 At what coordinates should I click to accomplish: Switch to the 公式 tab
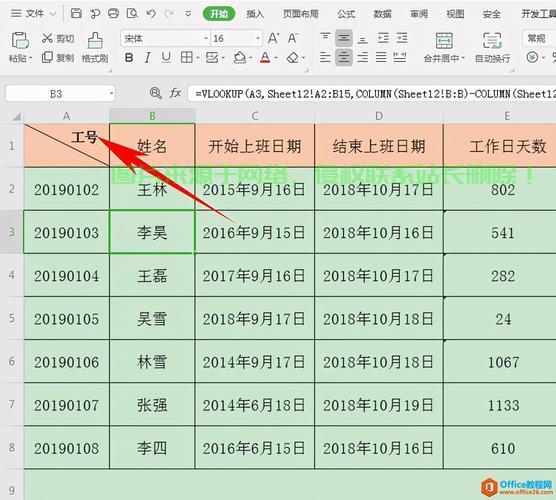pos(346,14)
